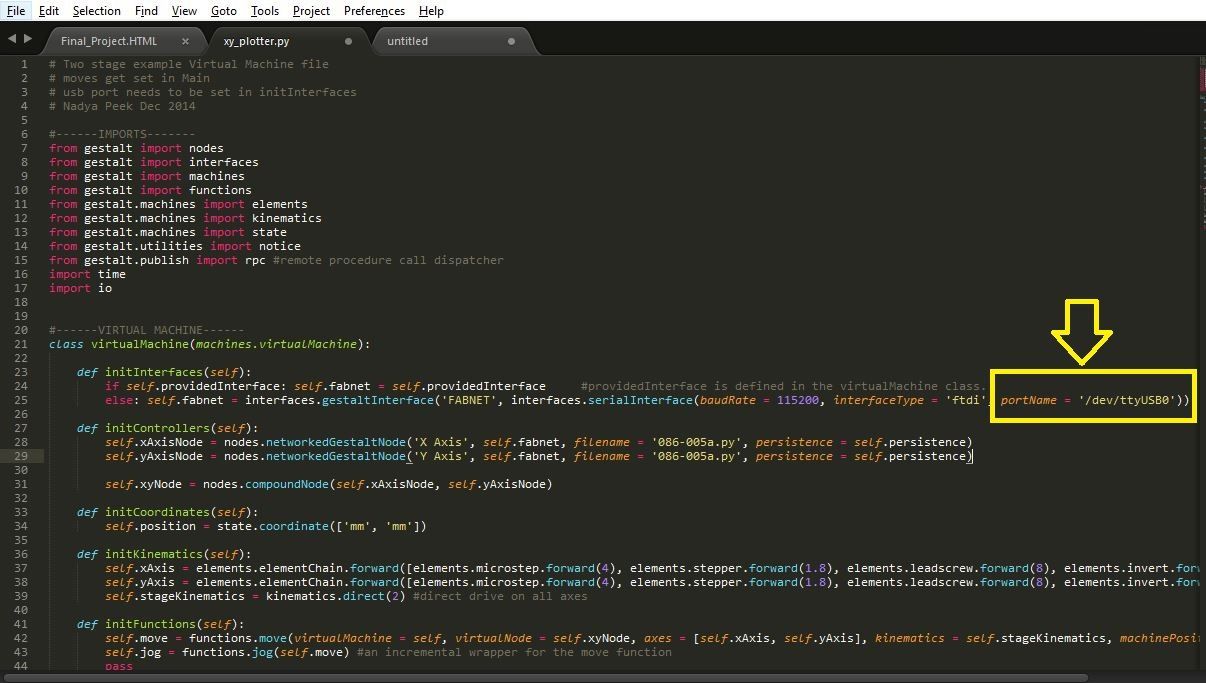Click line number 29 in the gutter
The image size is (1206, 683).
(22, 456)
